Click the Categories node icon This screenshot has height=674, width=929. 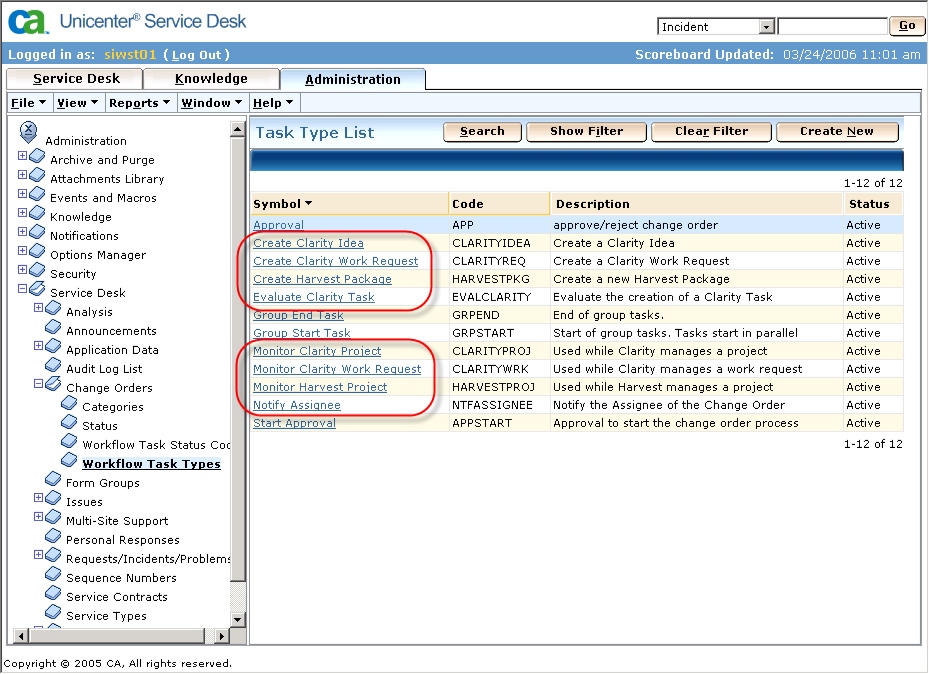pyautogui.click(x=69, y=404)
